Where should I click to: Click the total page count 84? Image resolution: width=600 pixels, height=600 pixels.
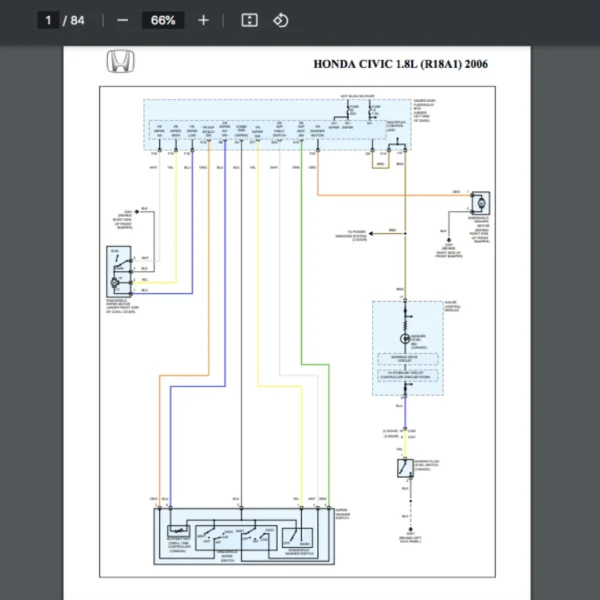(x=77, y=20)
